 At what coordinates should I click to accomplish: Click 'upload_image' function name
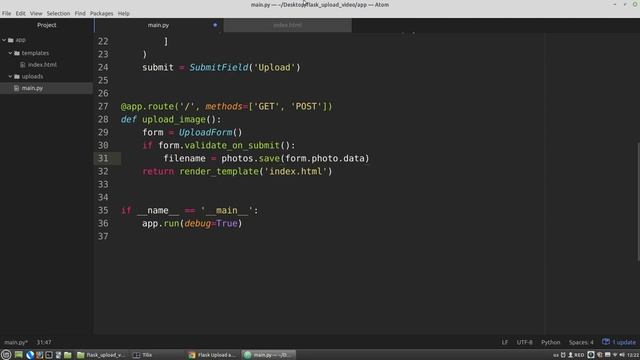(x=174, y=120)
